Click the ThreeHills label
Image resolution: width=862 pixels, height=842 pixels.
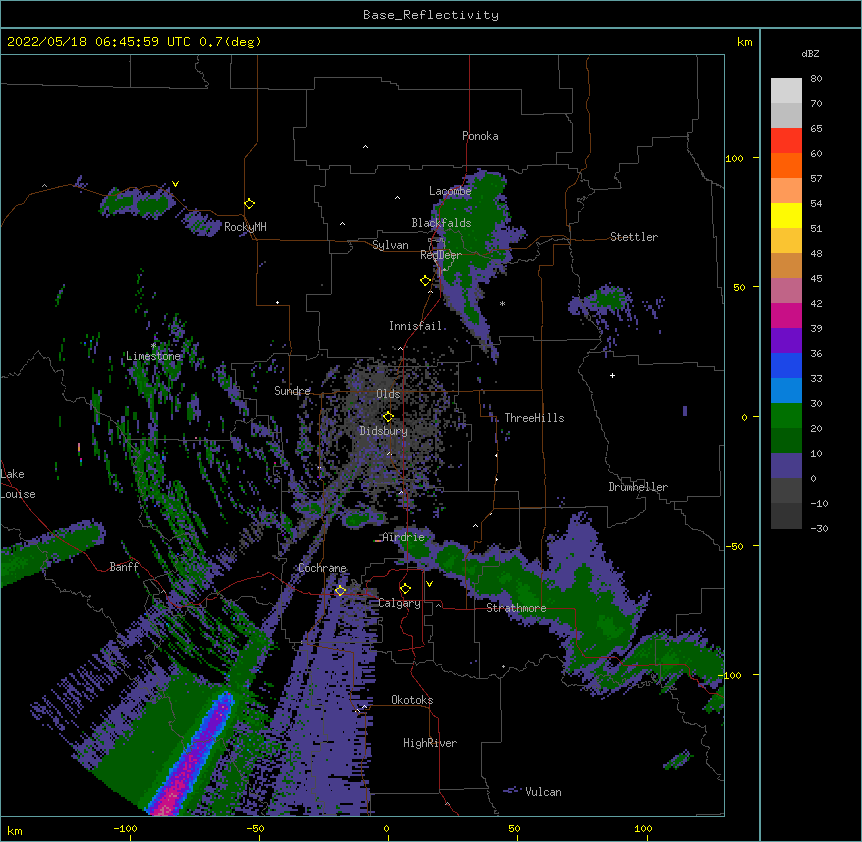(x=534, y=418)
